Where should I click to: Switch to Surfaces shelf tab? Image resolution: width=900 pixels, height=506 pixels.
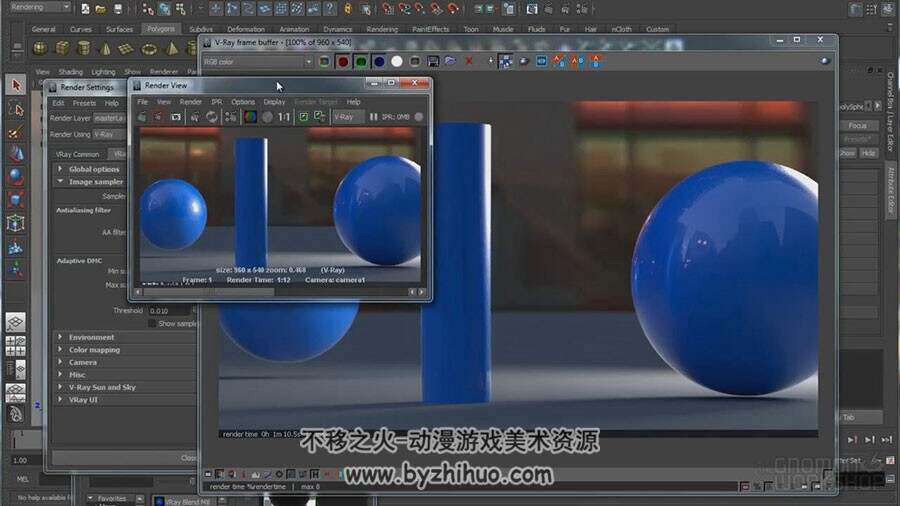[119, 29]
